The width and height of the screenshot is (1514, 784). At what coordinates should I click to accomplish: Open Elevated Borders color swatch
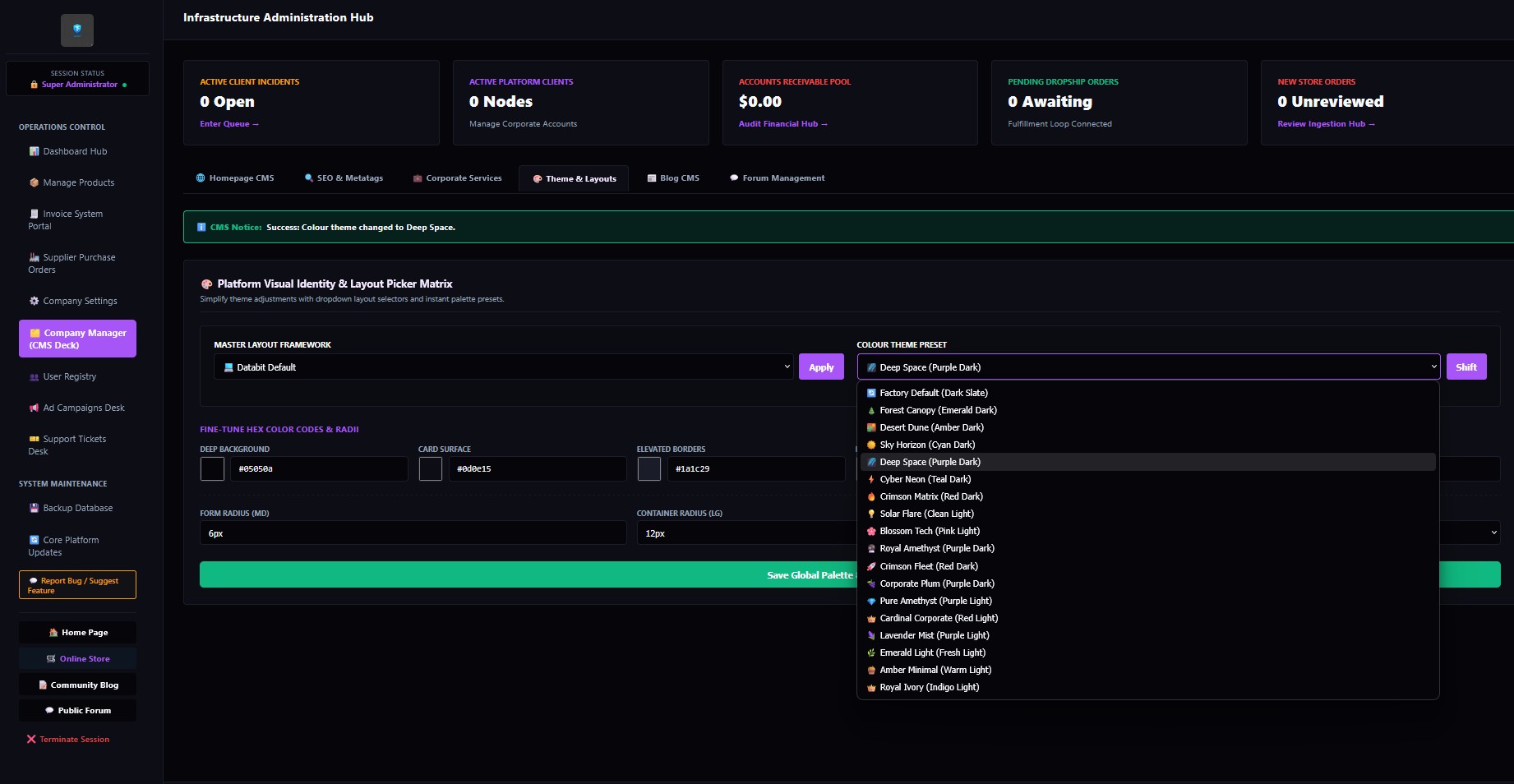649,468
